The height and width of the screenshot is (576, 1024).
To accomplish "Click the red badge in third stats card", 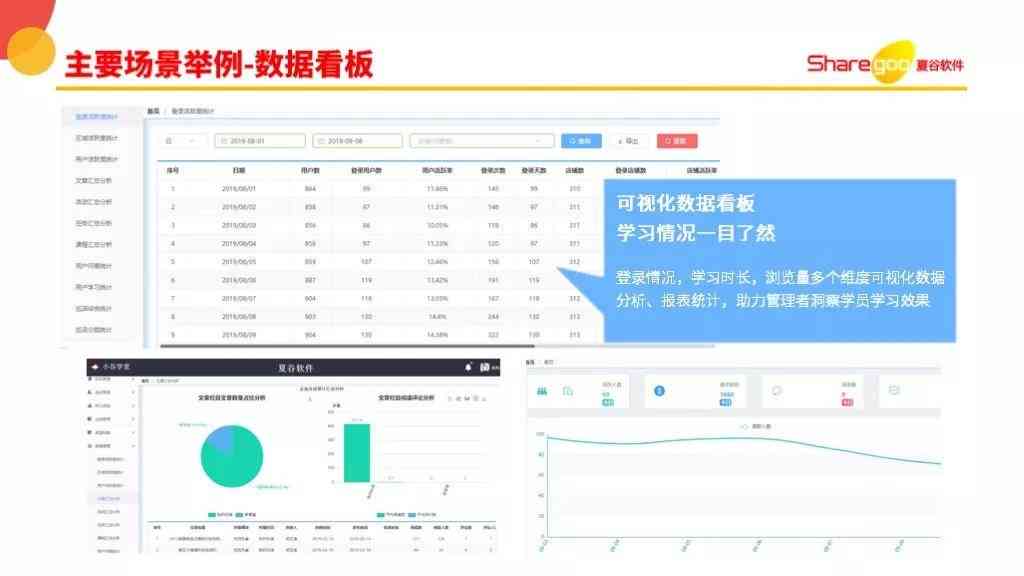I will click(x=847, y=402).
